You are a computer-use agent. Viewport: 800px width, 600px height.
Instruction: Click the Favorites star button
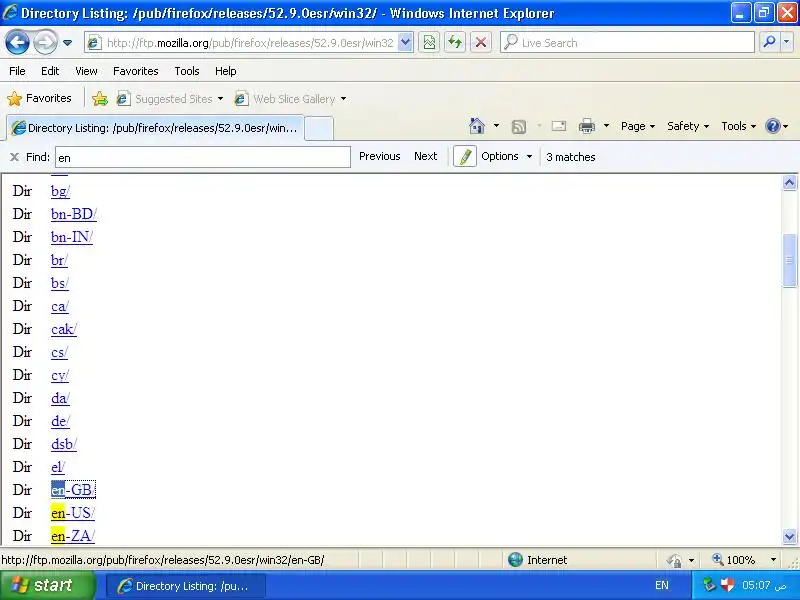pos(40,98)
